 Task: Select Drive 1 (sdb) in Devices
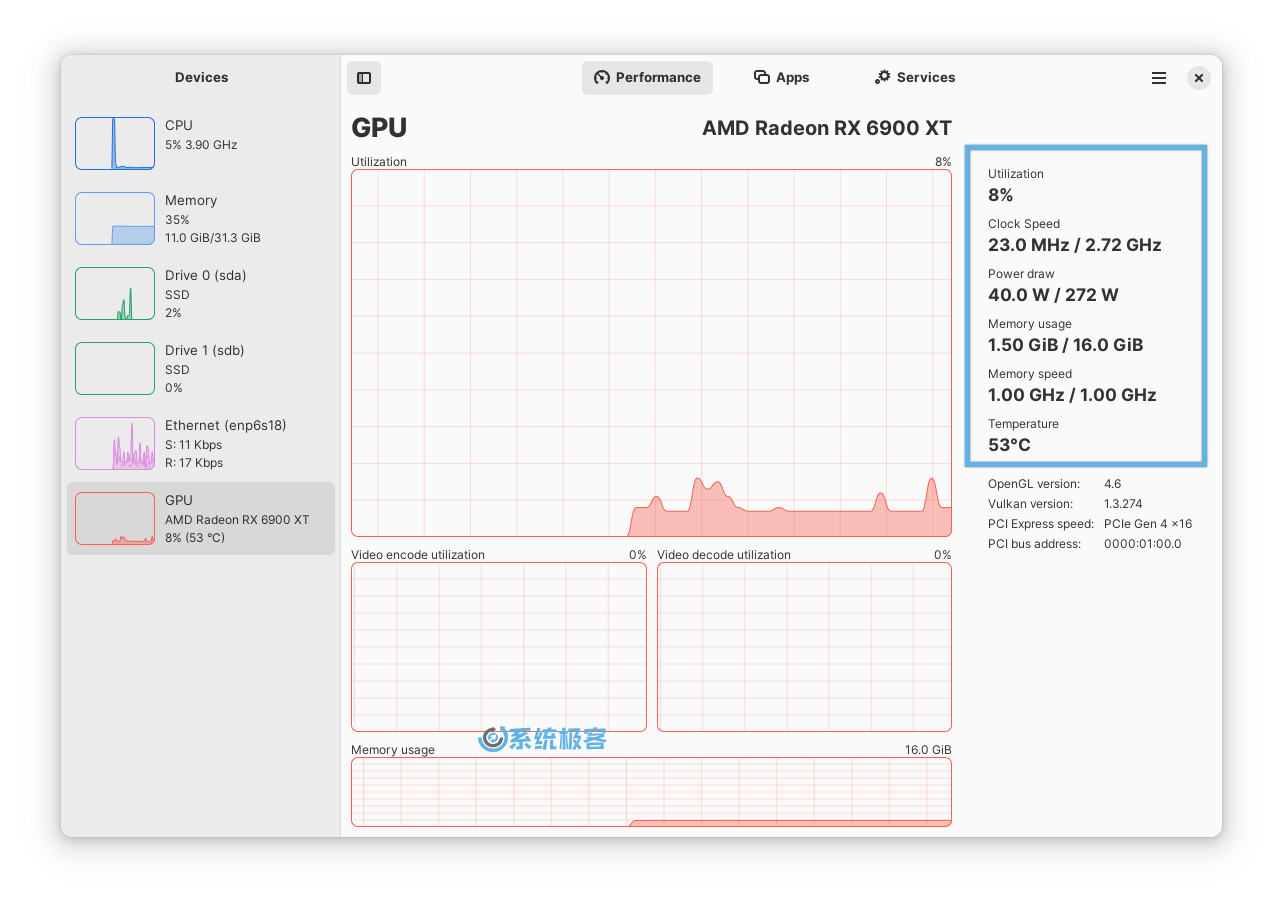pos(201,368)
